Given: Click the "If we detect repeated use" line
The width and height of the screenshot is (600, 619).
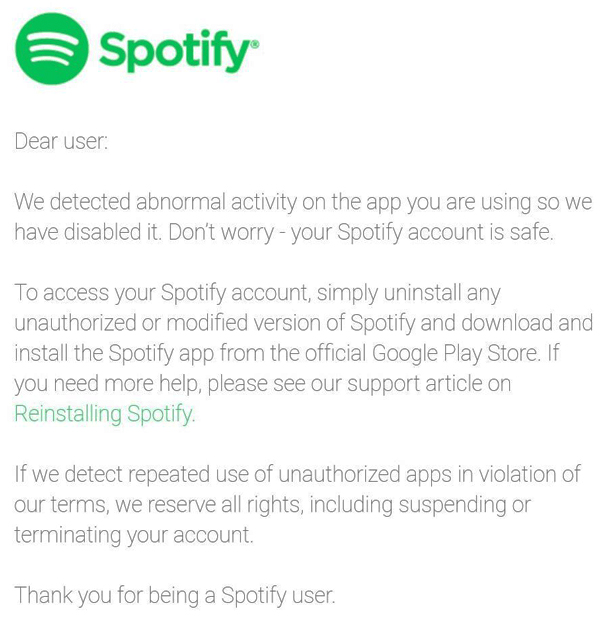Looking at the screenshot, I should point(297,474).
